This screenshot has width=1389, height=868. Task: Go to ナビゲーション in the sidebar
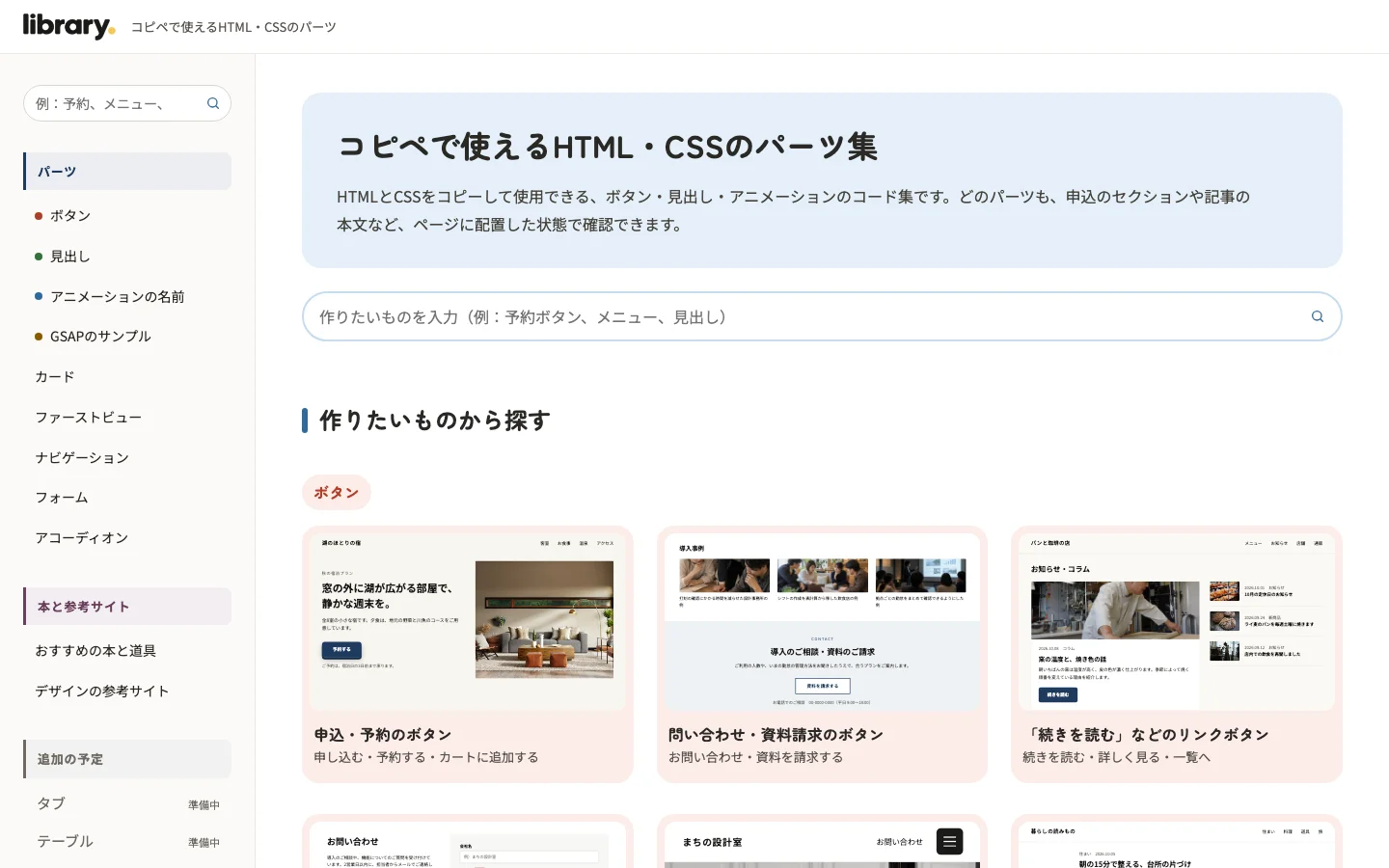(x=82, y=457)
